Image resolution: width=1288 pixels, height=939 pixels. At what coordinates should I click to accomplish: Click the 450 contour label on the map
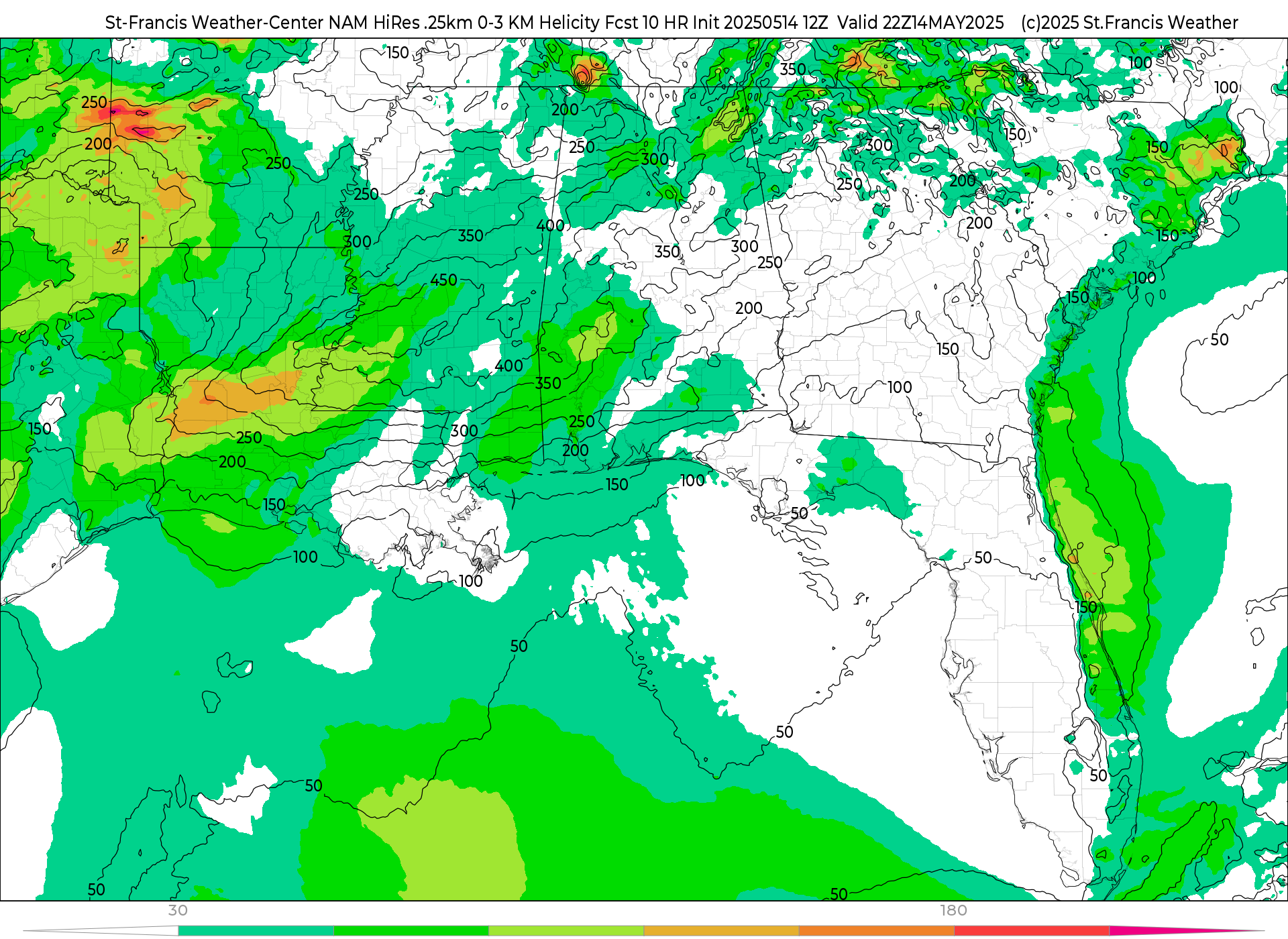(x=443, y=280)
